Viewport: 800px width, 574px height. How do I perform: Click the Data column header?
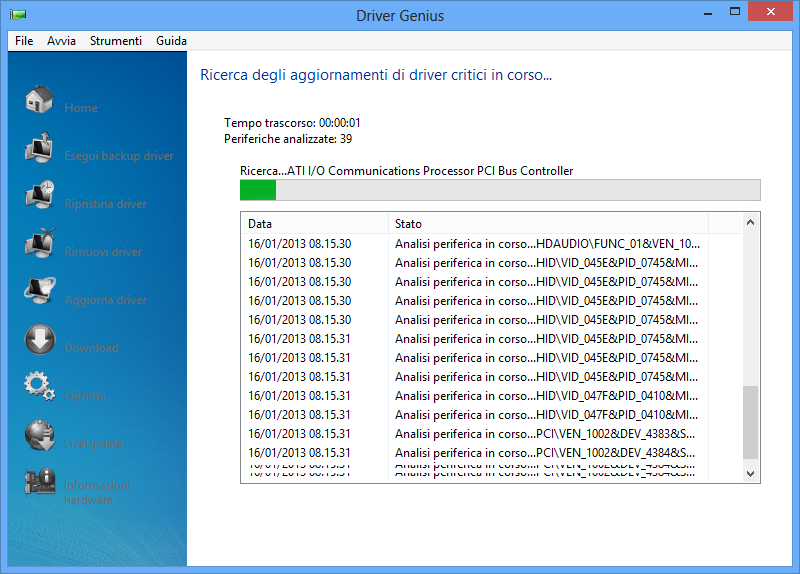(314, 223)
